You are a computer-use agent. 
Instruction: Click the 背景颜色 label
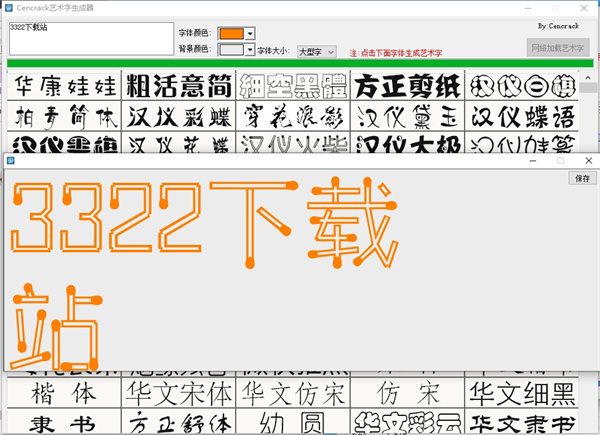(195, 49)
